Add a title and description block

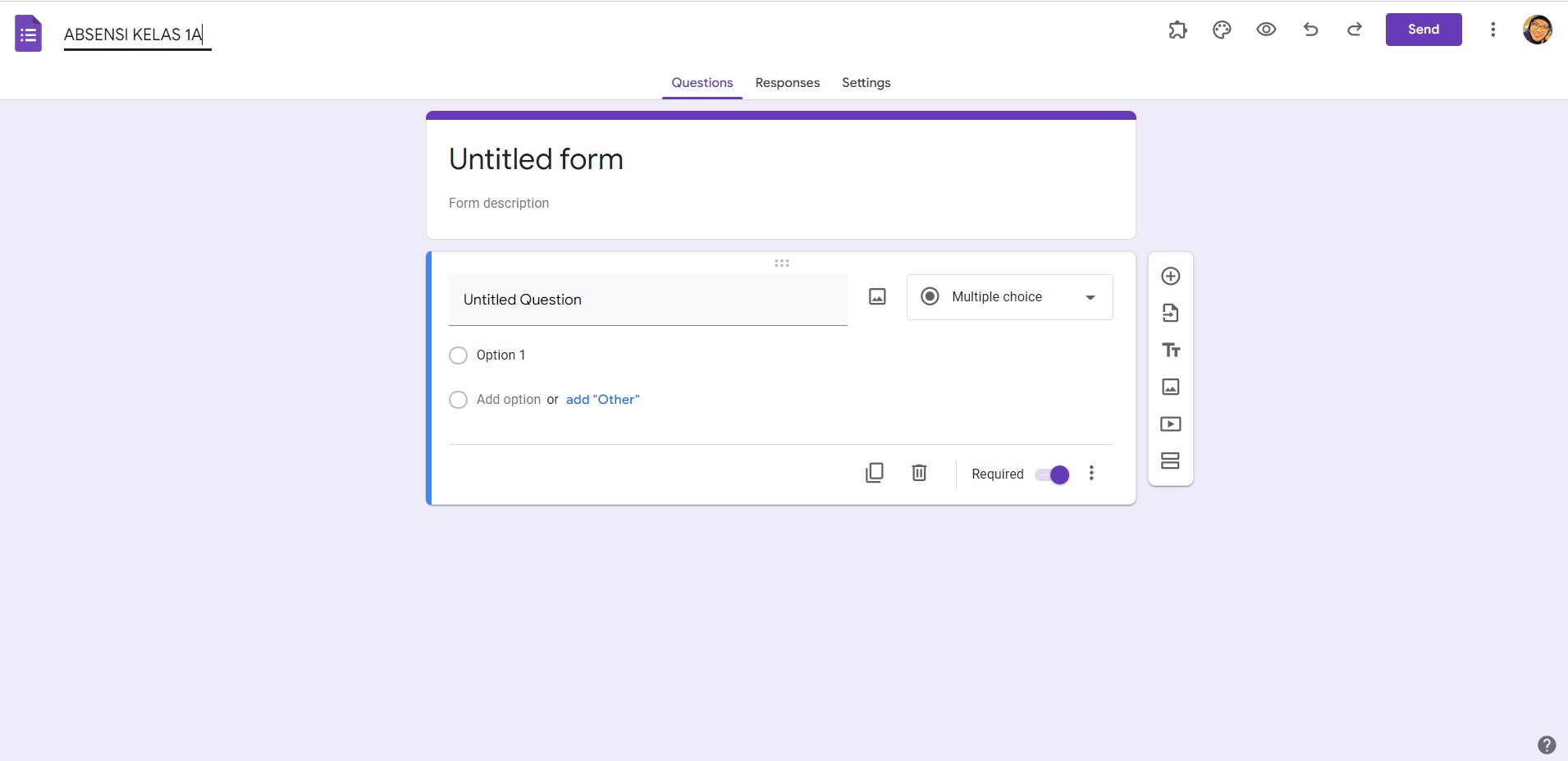point(1170,351)
